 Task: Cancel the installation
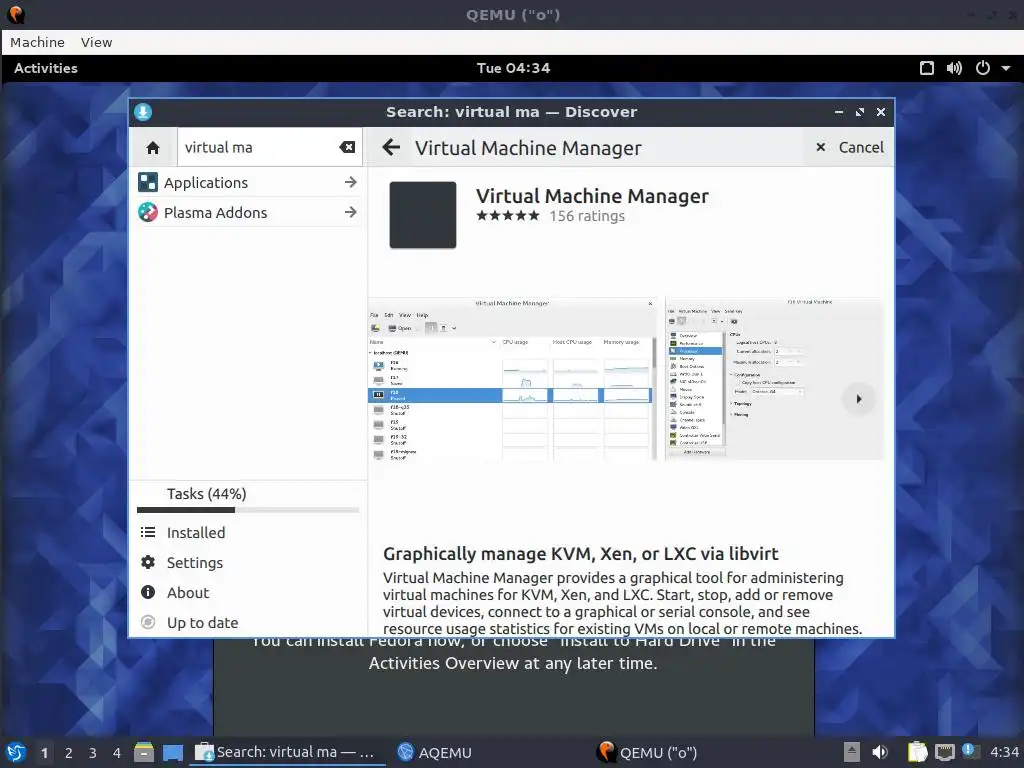pos(850,148)
